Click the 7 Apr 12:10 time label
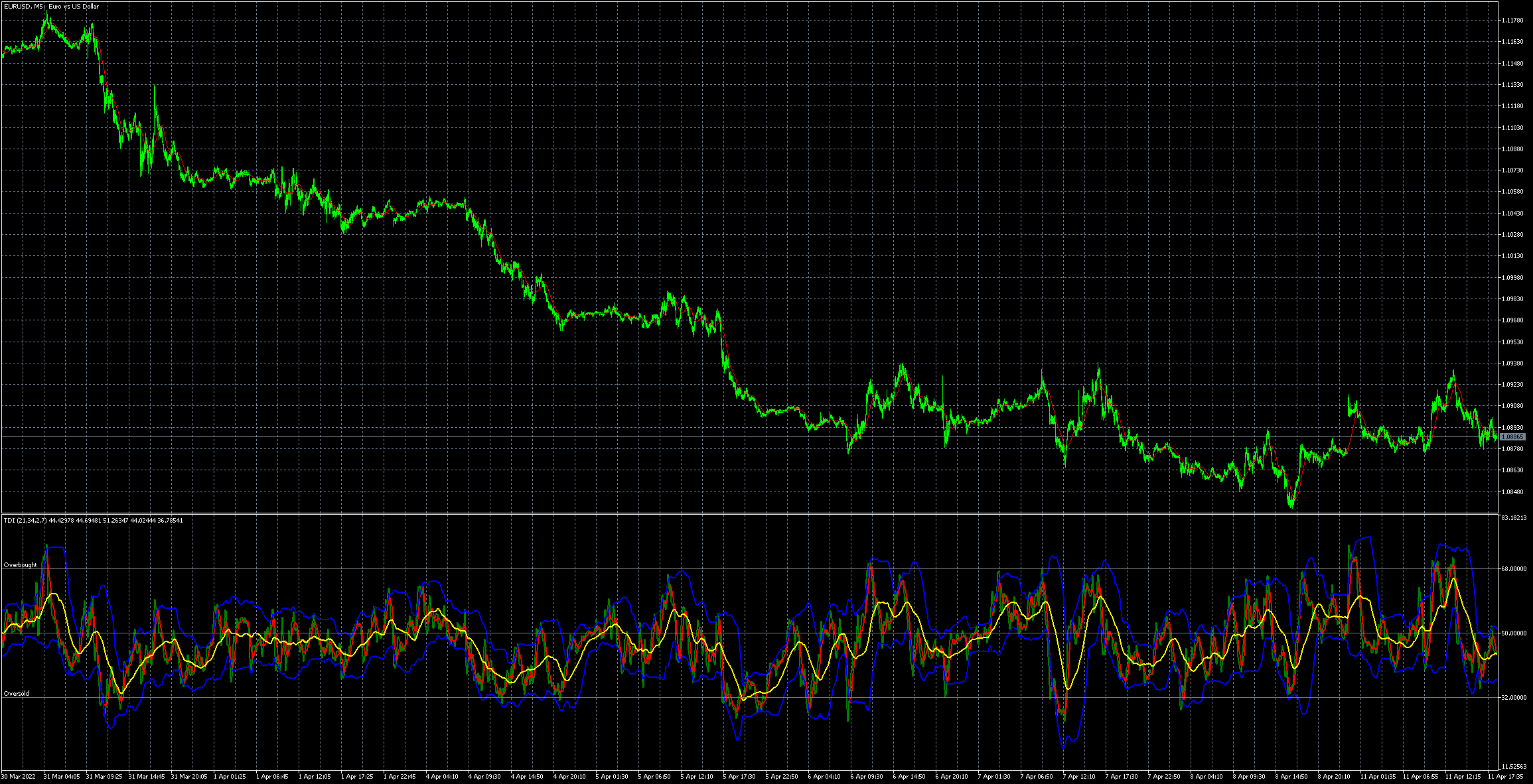Image resolution: width=1533 pixels, height=784 pixels. pos(1079,776)
